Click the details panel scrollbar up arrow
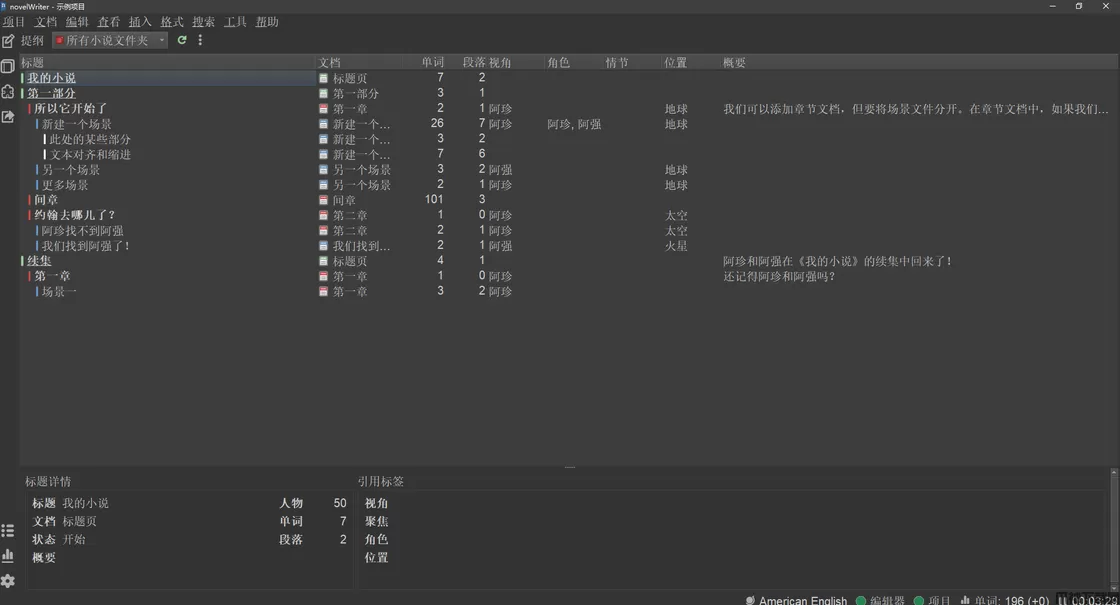Screen dimensions: 1120x605 tap(1114, 472)
